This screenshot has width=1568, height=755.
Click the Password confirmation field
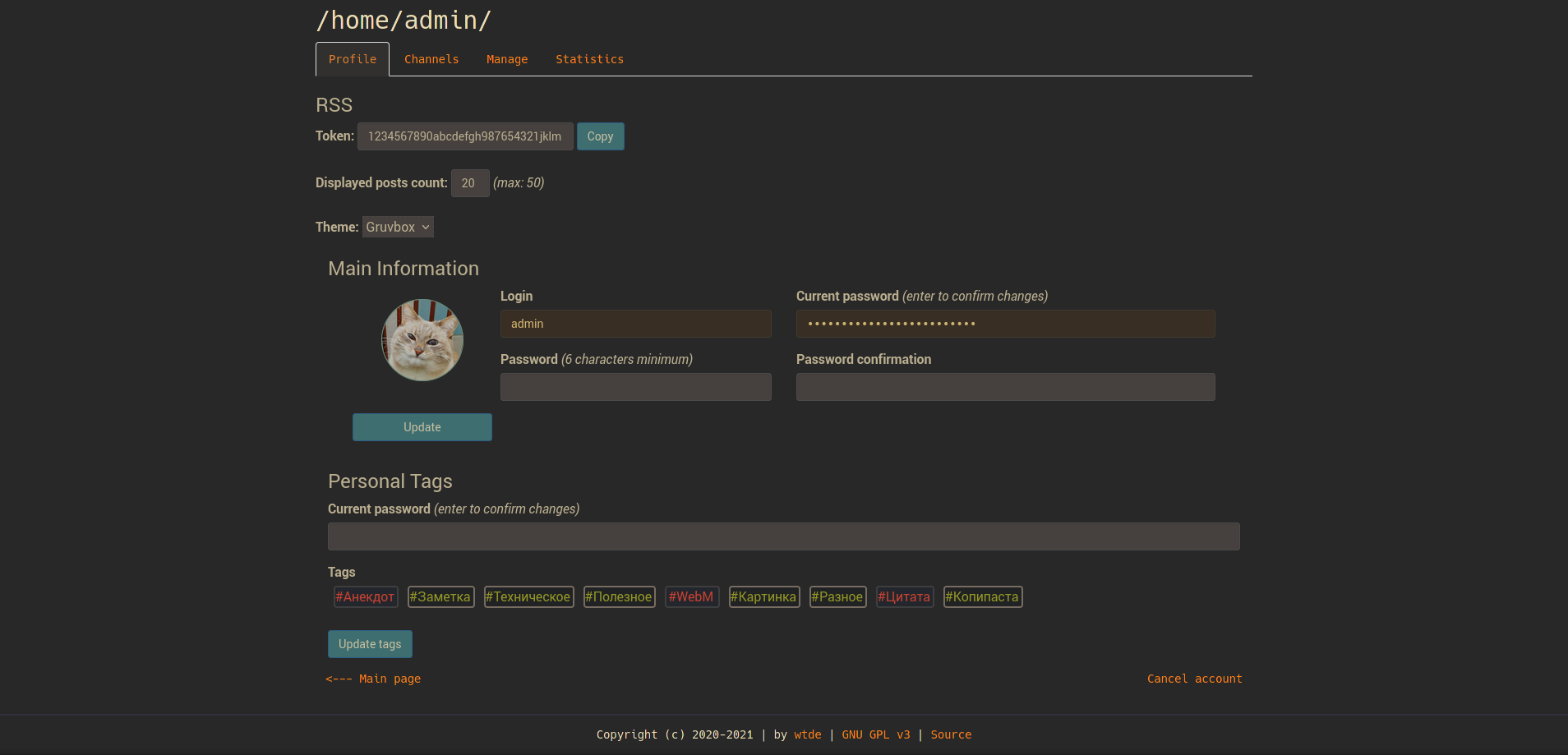point(1006,387)
